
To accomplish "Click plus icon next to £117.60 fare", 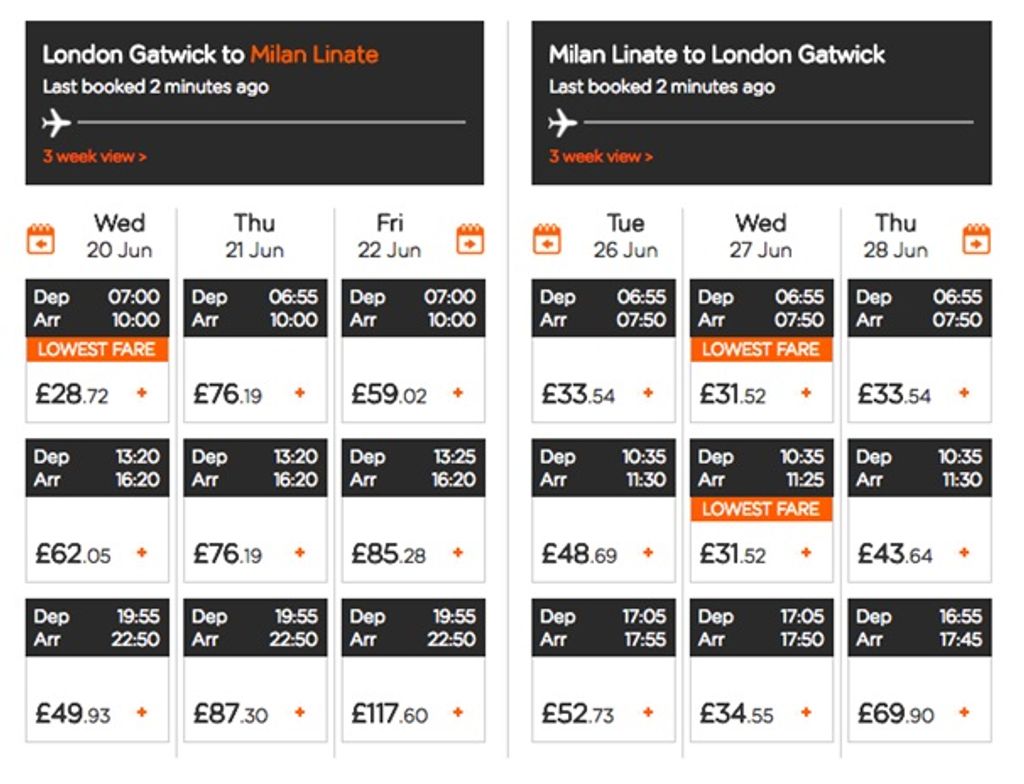I will [x=458, y=712].
